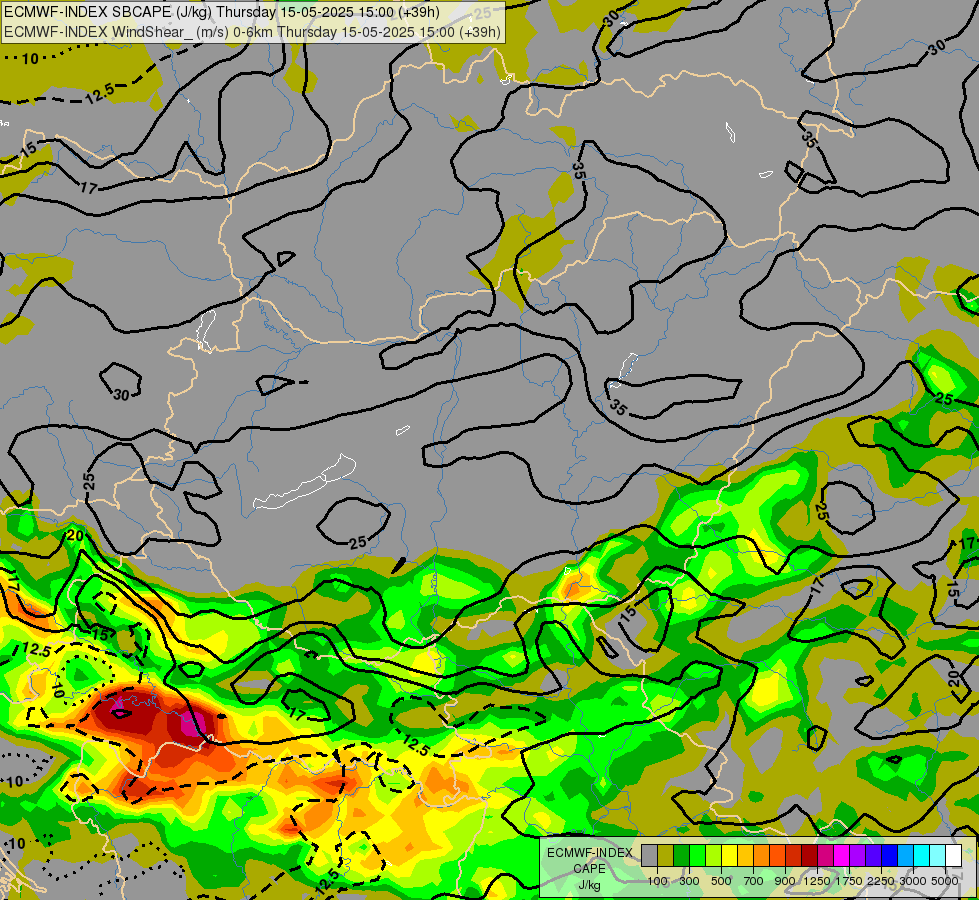
Task: Select the dark maroon swatch left of 1250
Action: point(810,855)
